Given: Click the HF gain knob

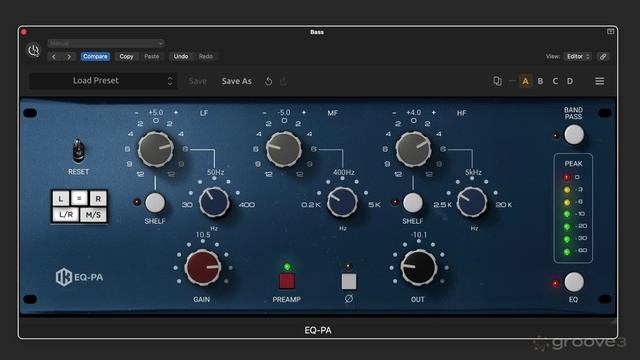Looking at the screenshot, I should [413, 149].
